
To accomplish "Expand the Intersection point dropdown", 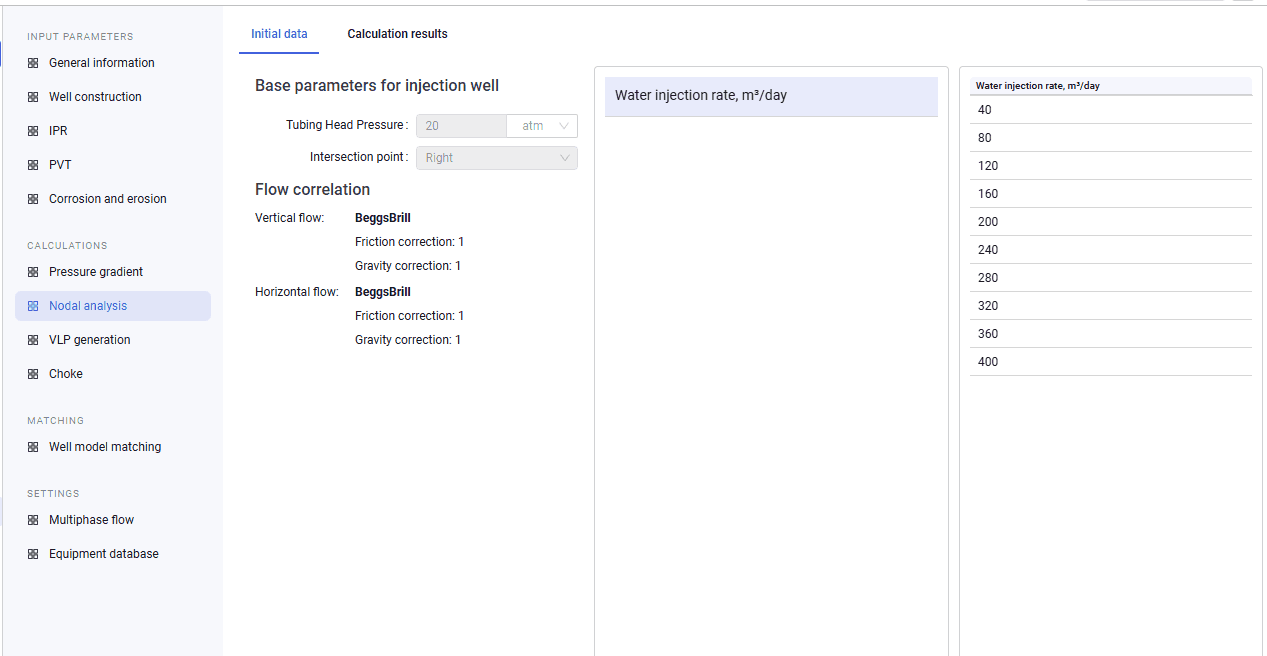I will 497,158.
